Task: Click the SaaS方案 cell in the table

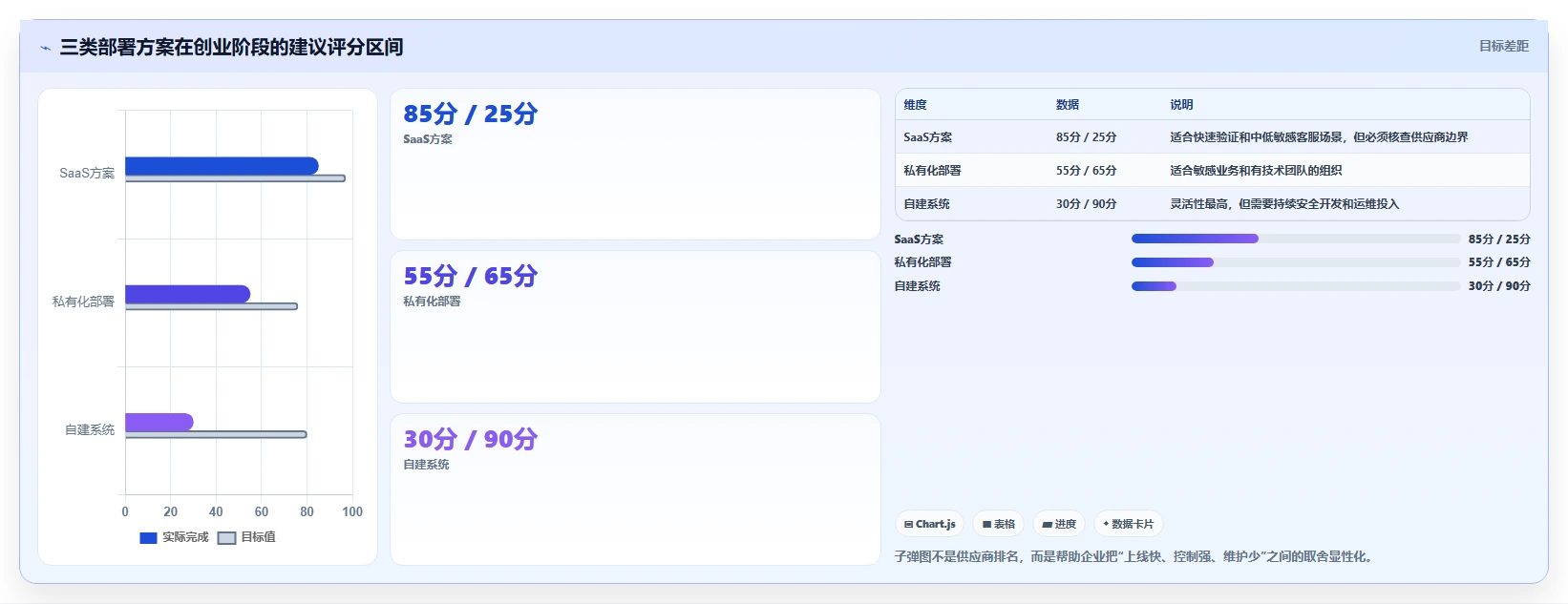Action: point(928,137)
